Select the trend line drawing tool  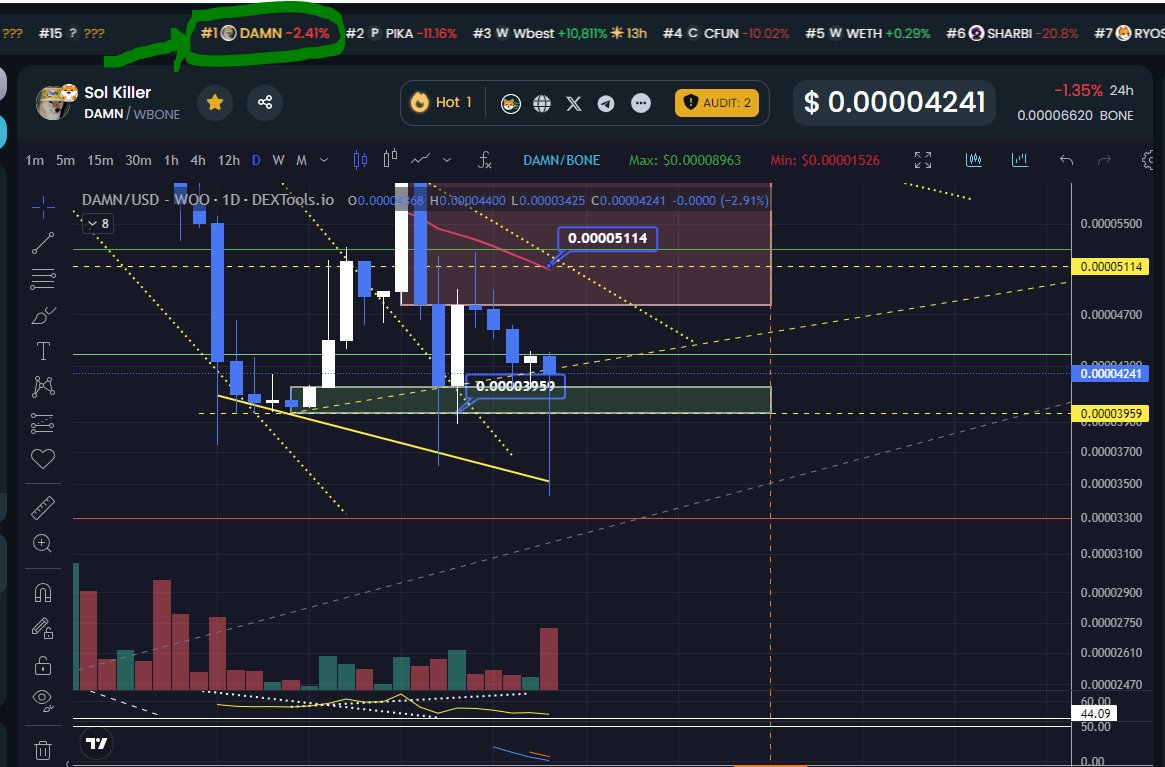[x=43, y=243]
